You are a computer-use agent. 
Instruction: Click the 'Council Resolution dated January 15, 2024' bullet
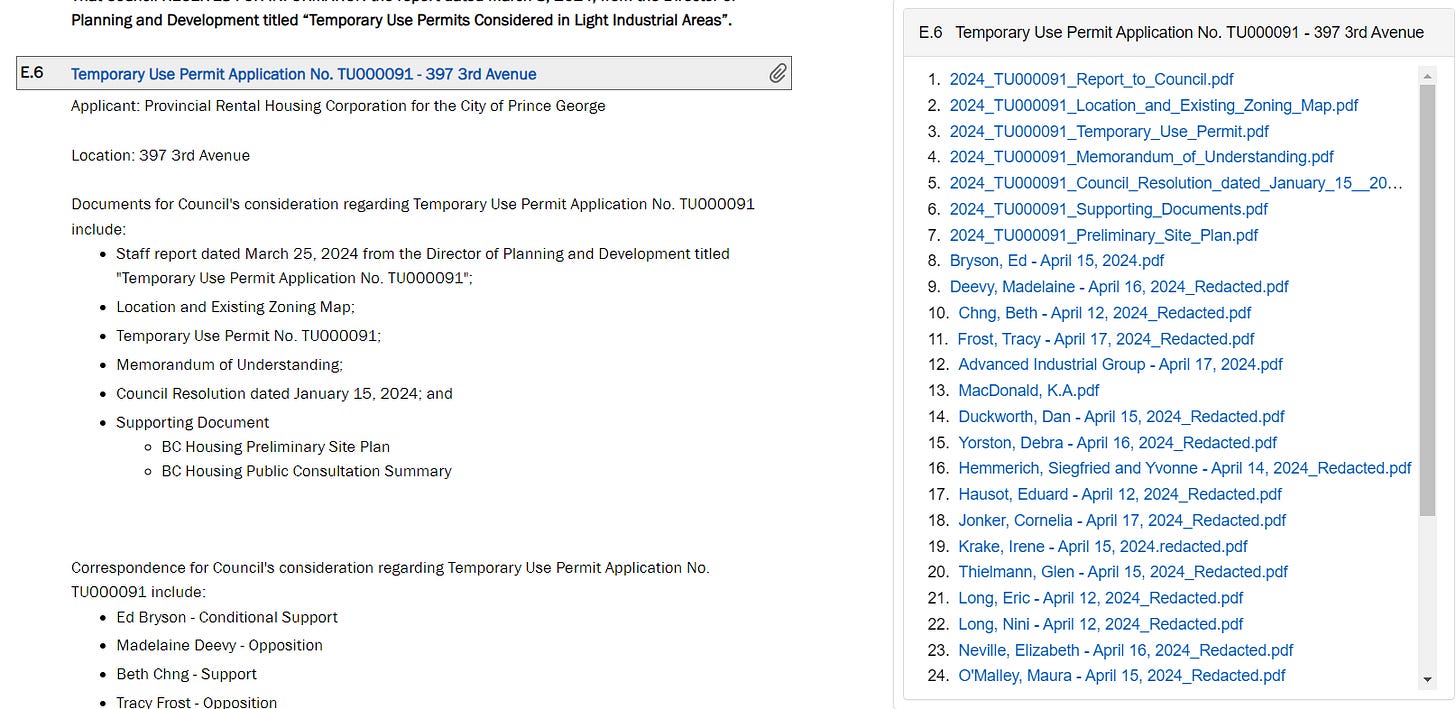(284, 394)
